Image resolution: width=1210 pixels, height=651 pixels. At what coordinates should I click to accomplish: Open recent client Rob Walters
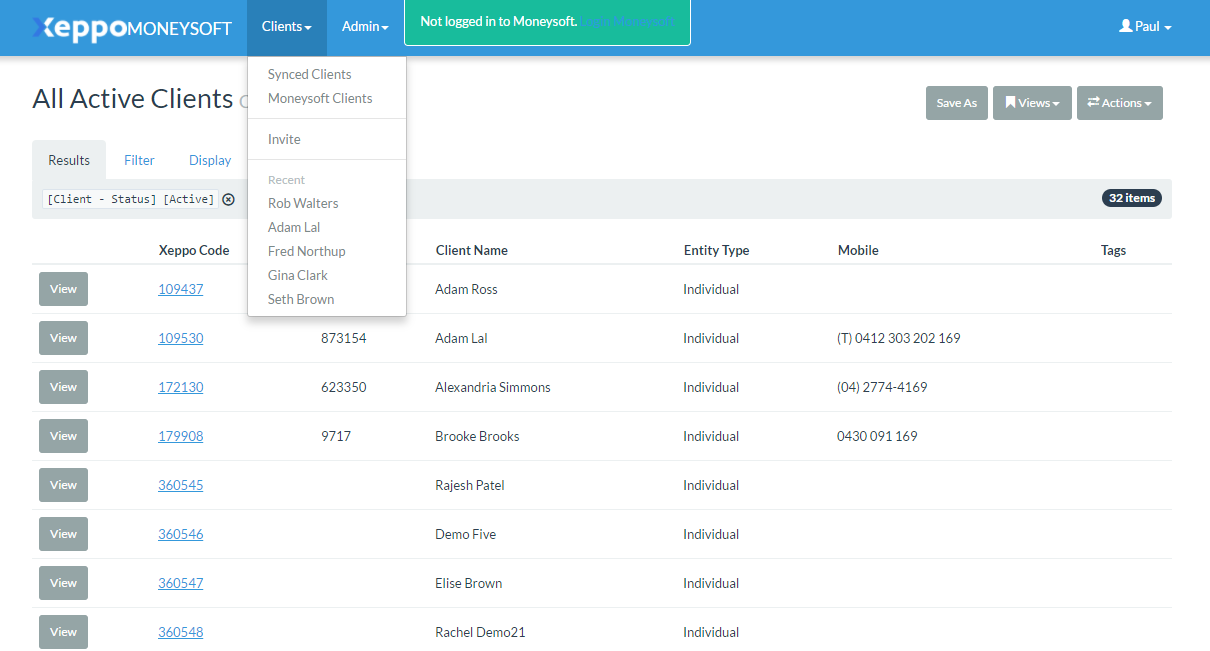[x=303, y=203]
